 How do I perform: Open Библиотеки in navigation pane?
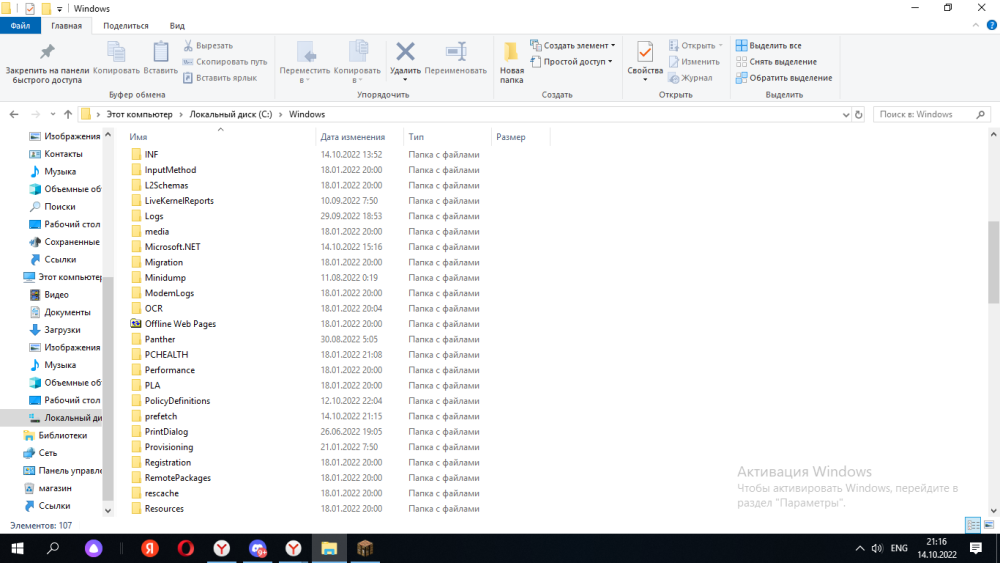click(x=62, y=435)
